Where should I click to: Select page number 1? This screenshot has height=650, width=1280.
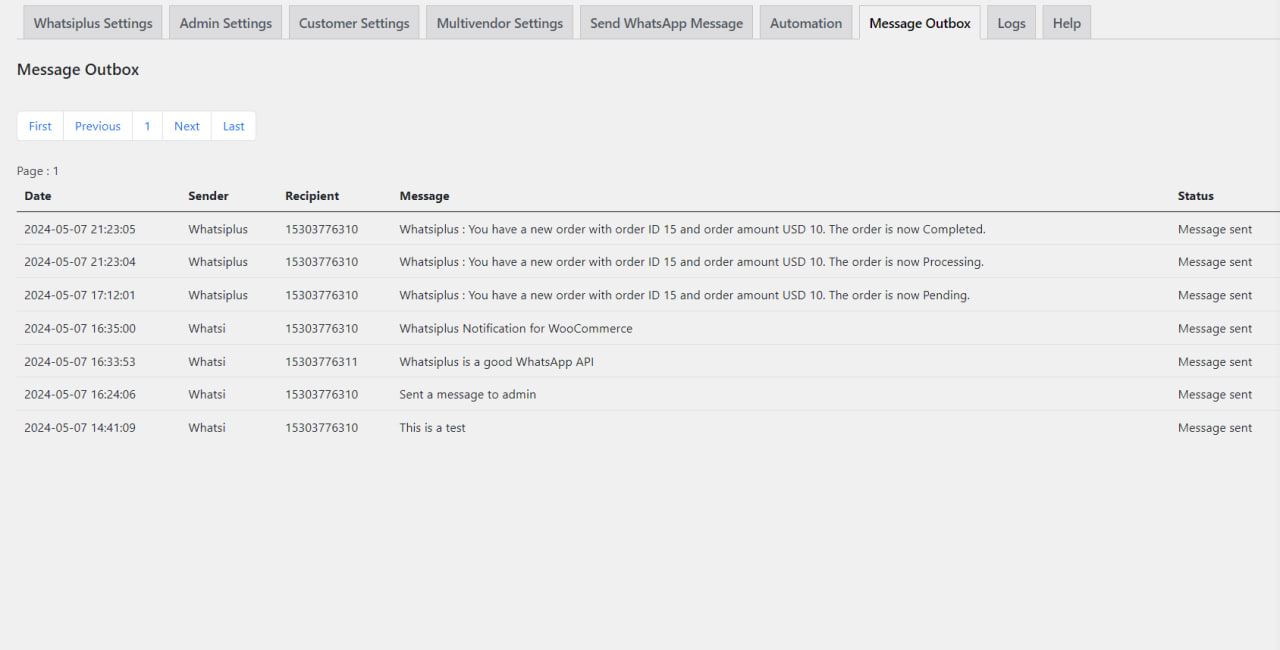(147, 125)
